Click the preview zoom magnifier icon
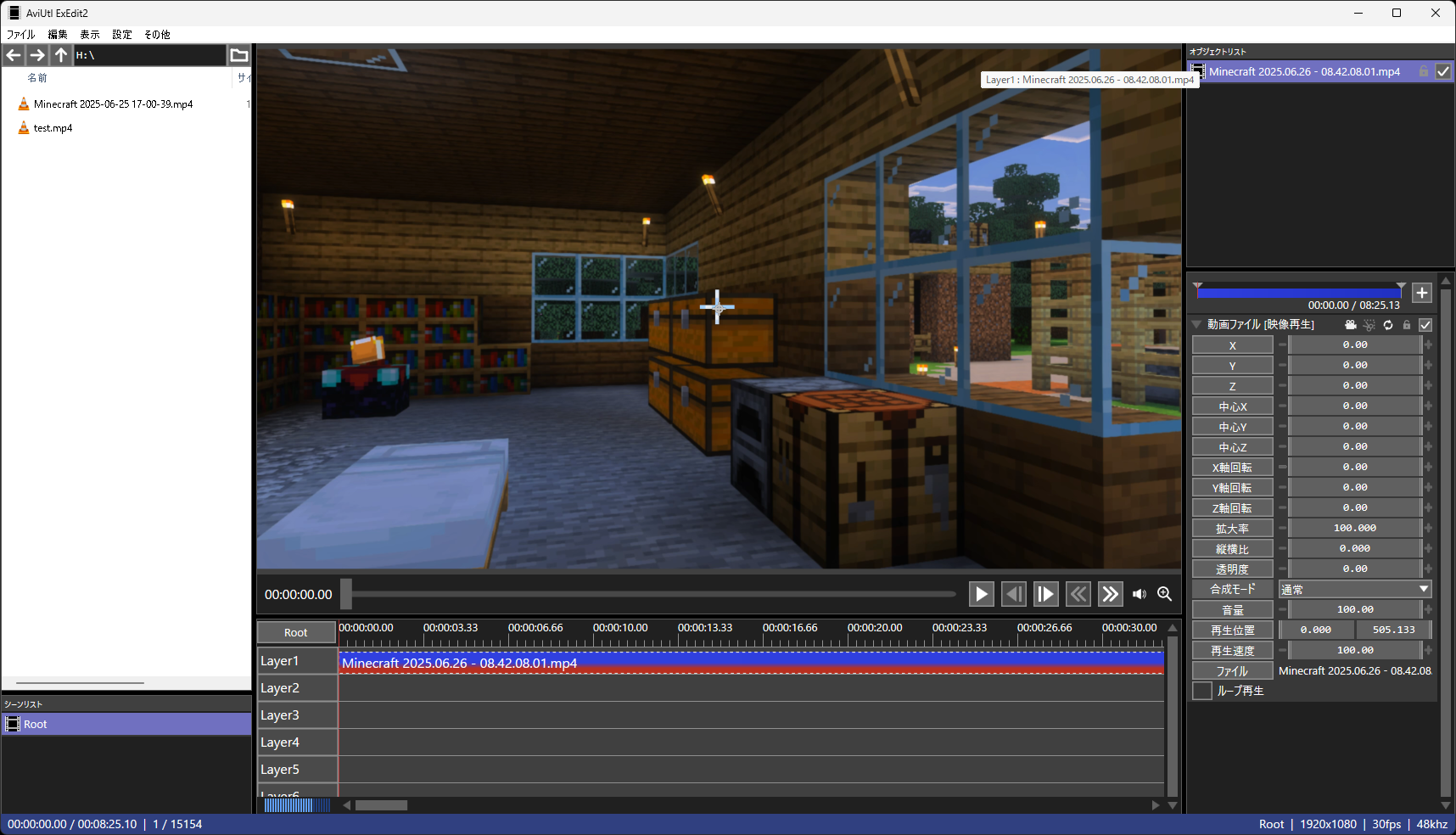The height and width of the screenshot is (835, 1456). (1165, 594)
